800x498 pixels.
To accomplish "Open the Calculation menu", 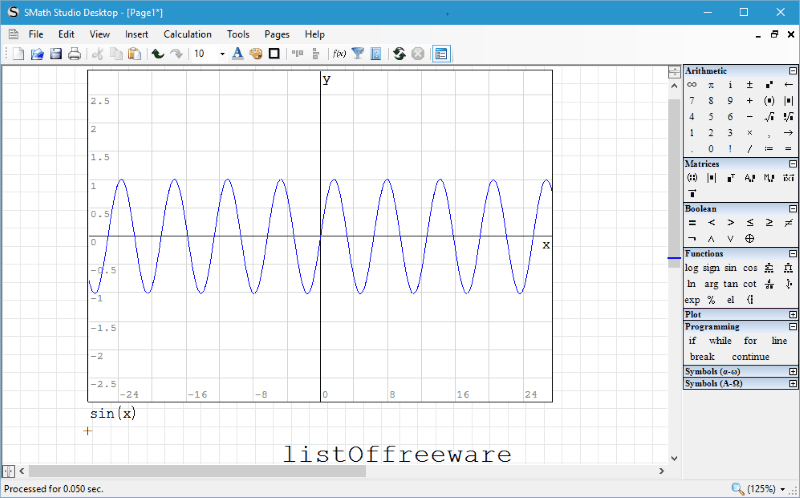I will pyautogui.click(x=187, y=34).
